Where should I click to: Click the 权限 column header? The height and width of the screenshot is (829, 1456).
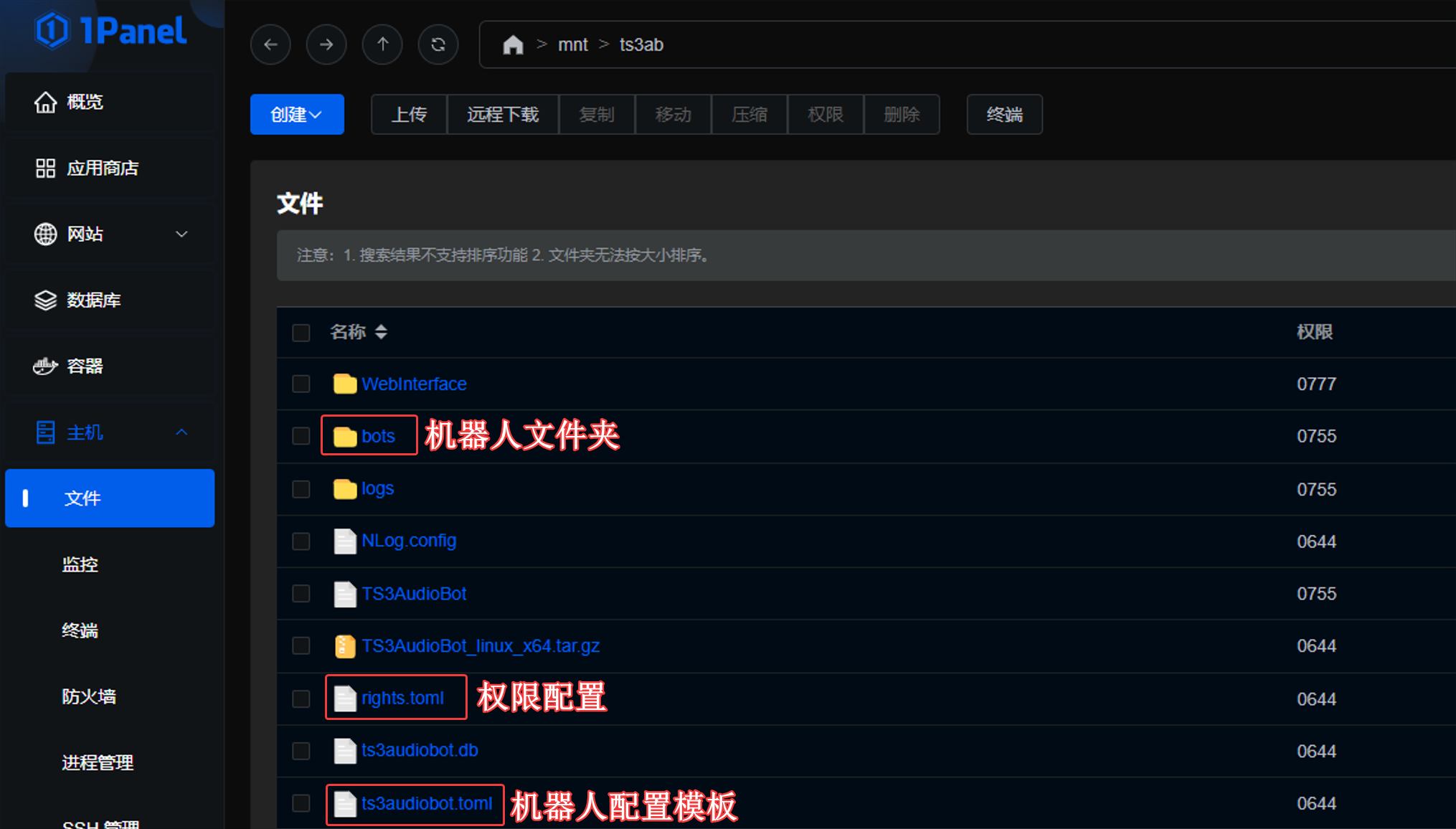(x=1315, y=332)
